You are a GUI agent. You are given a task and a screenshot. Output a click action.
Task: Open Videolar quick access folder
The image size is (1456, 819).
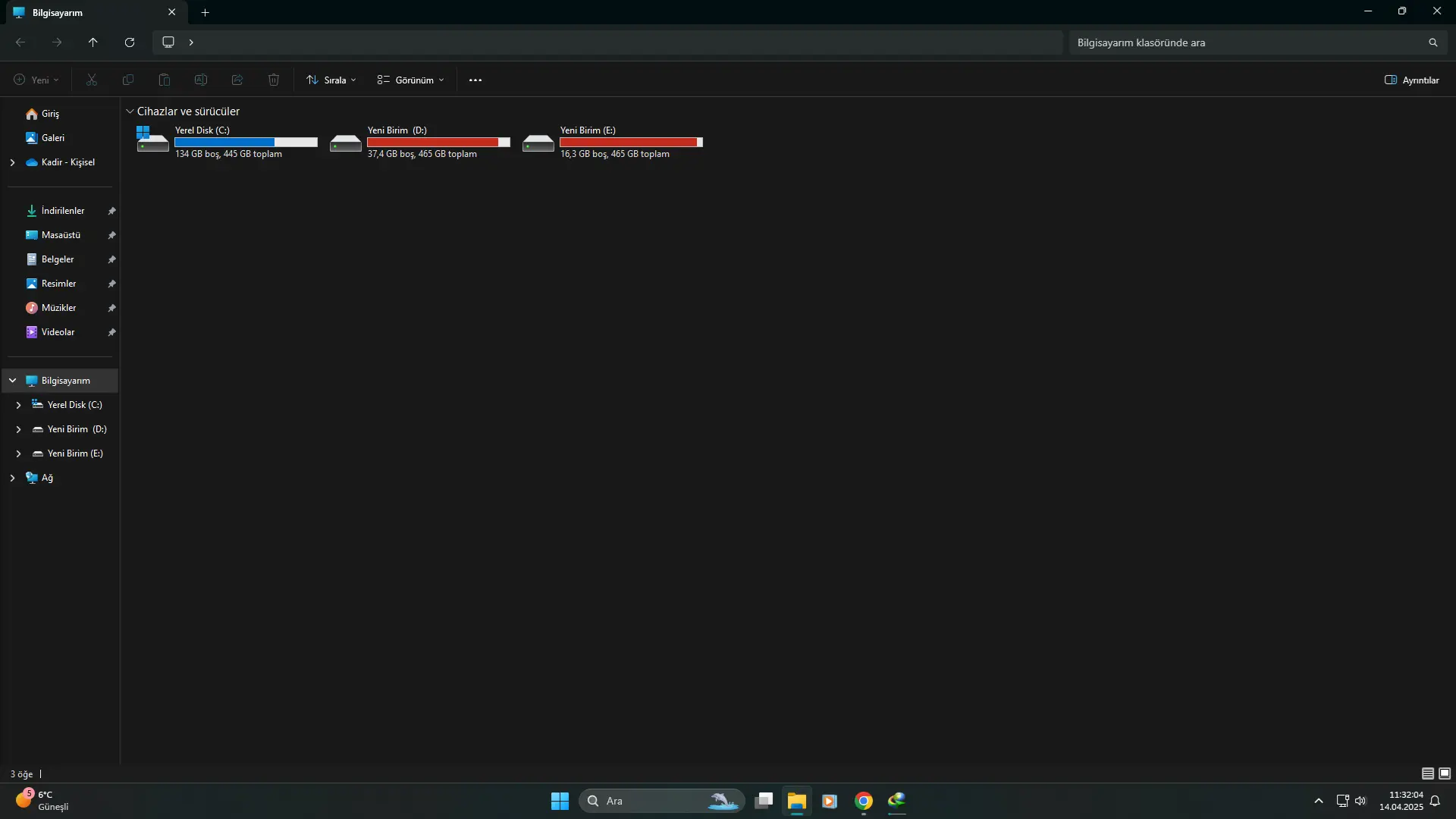coord(59,332)
